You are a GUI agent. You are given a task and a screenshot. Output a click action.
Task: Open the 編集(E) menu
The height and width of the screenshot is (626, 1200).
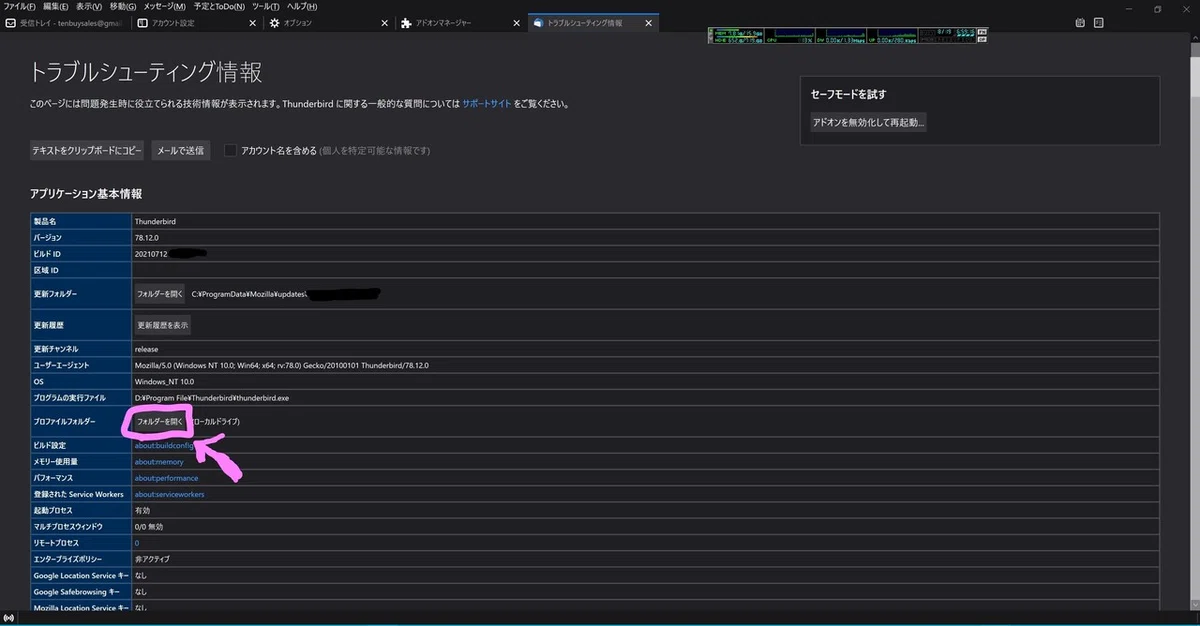pyautogui.click(x=55, y=6)
